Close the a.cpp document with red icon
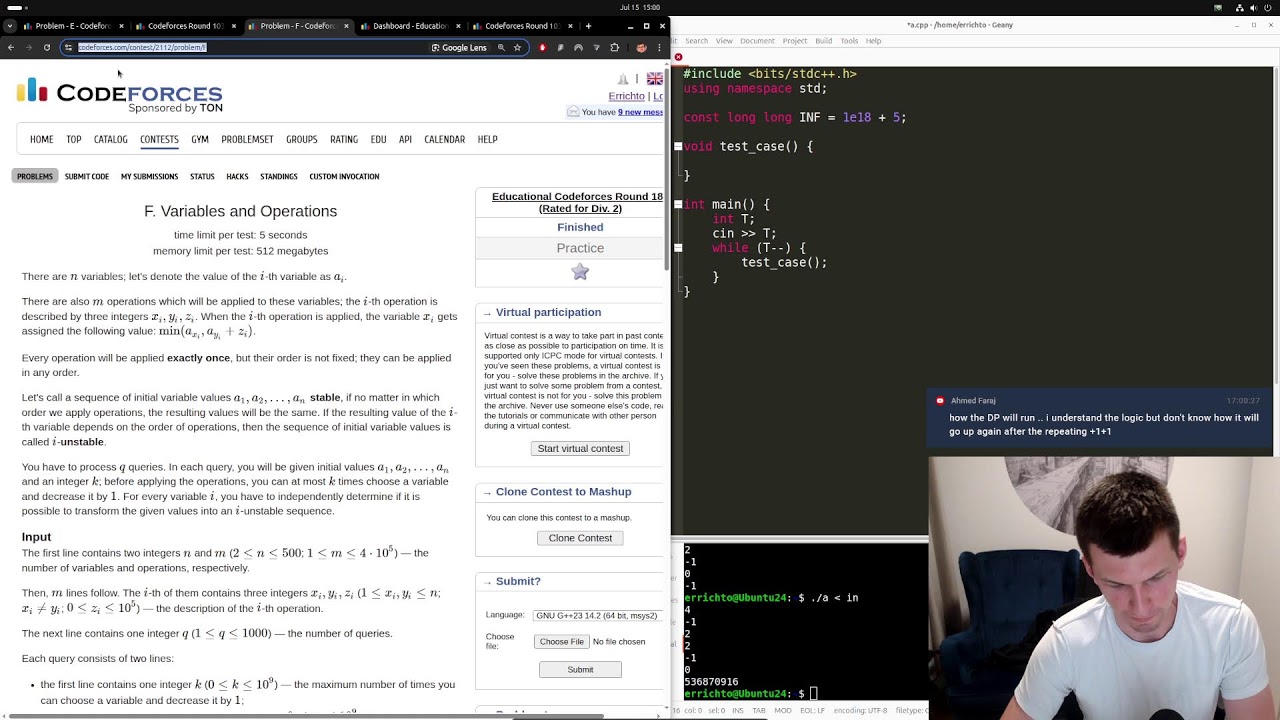1280x720 pixels. coord(678,57)
